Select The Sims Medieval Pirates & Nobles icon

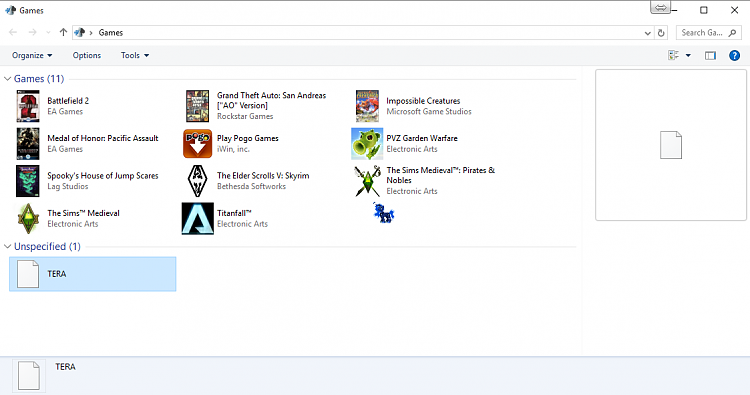[367, 181]
